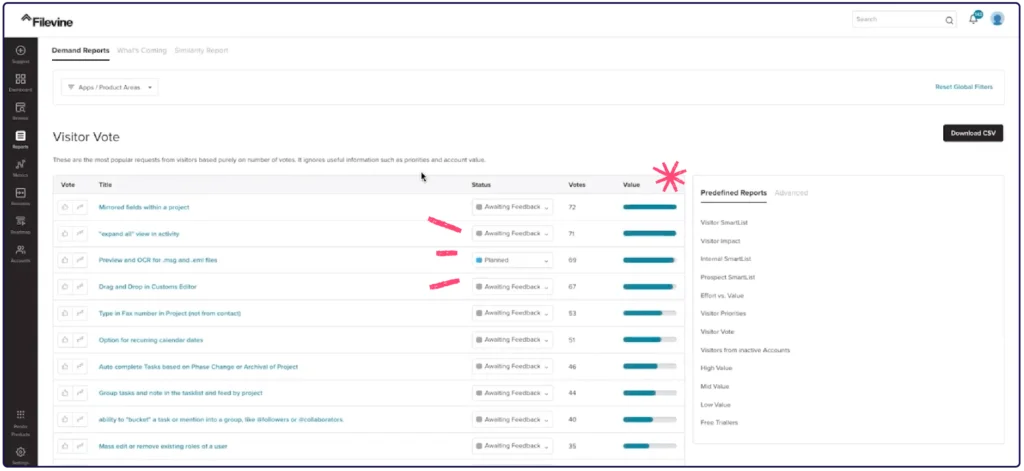Viewport: 1024px width, 471px height.
Task: Open the Pendo Products grid icon
Action: tap(20, 415)
